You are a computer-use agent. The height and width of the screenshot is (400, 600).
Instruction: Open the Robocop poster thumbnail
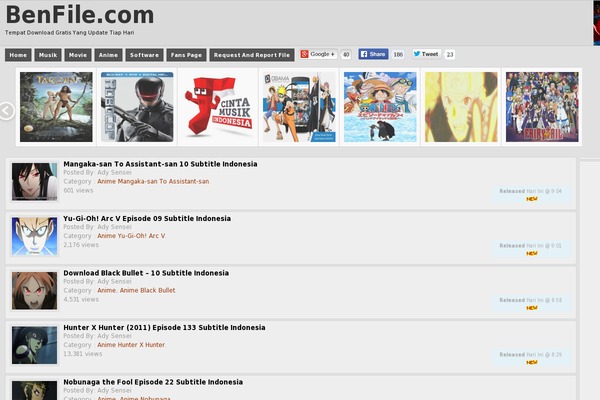click(x=137, y=107)
